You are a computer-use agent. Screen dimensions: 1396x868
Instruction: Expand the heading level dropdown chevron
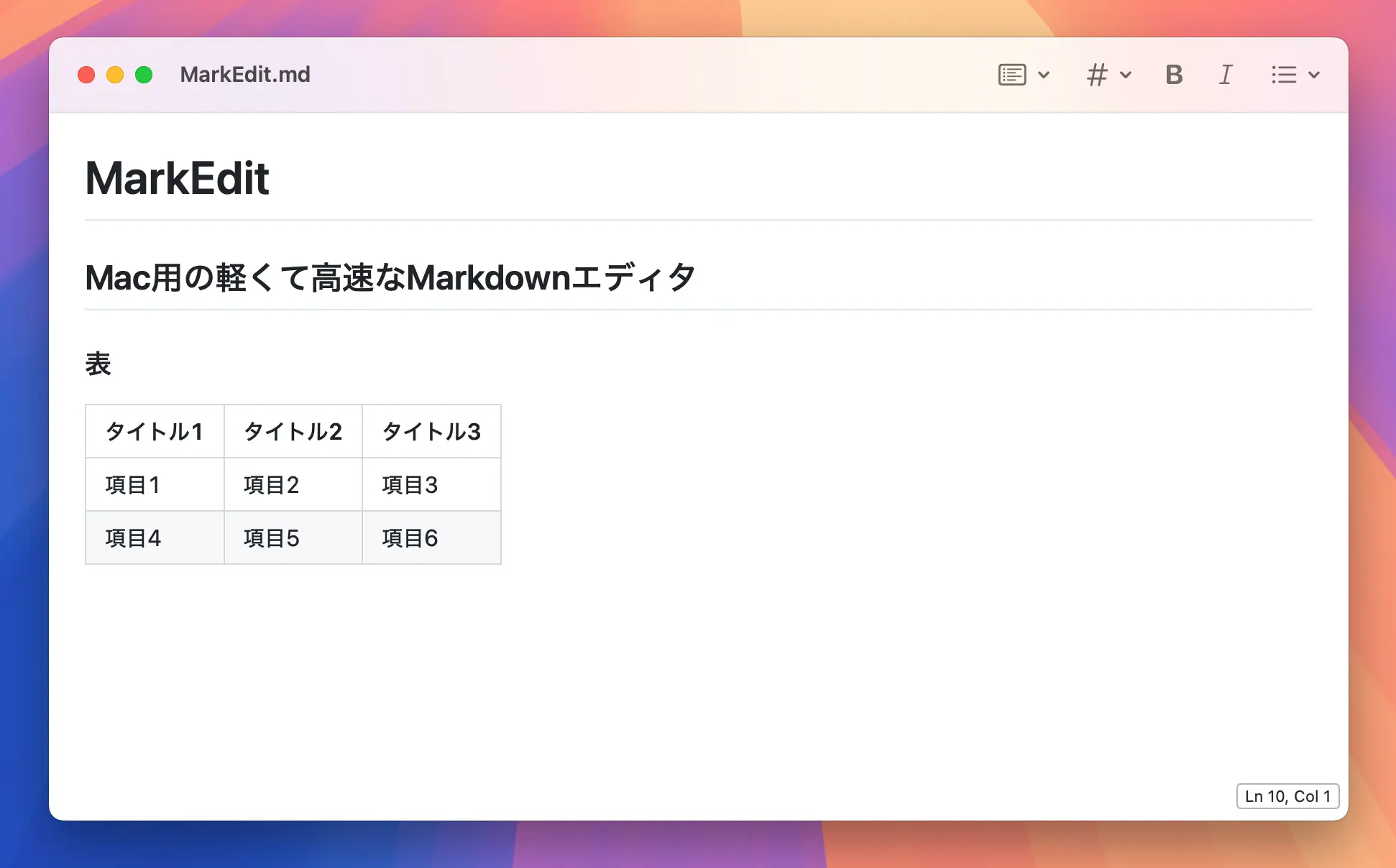coord(1126,75)
